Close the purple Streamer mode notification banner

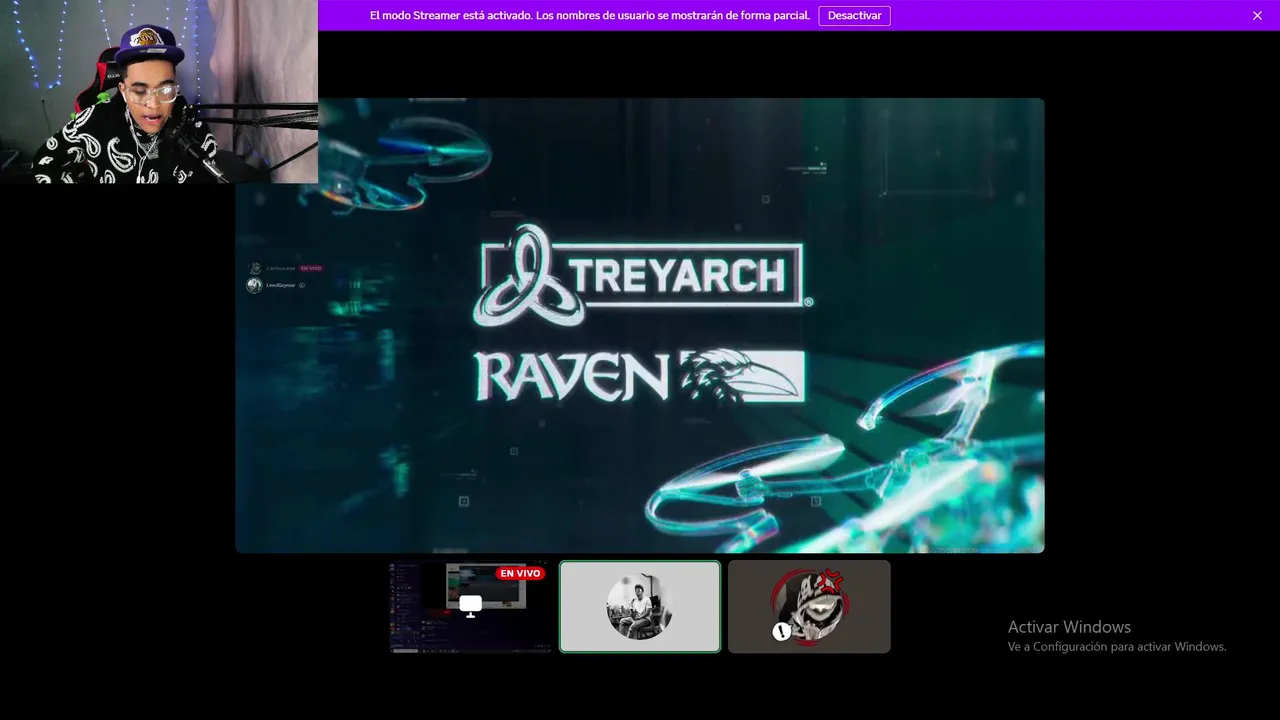[1257, 16]
